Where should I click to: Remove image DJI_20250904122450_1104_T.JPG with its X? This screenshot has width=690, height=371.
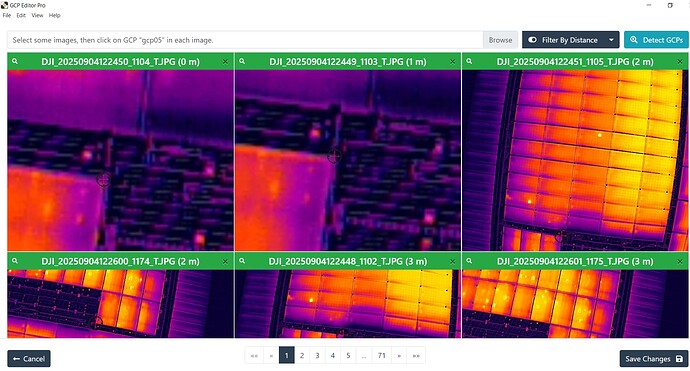click(x=225, y=62)
